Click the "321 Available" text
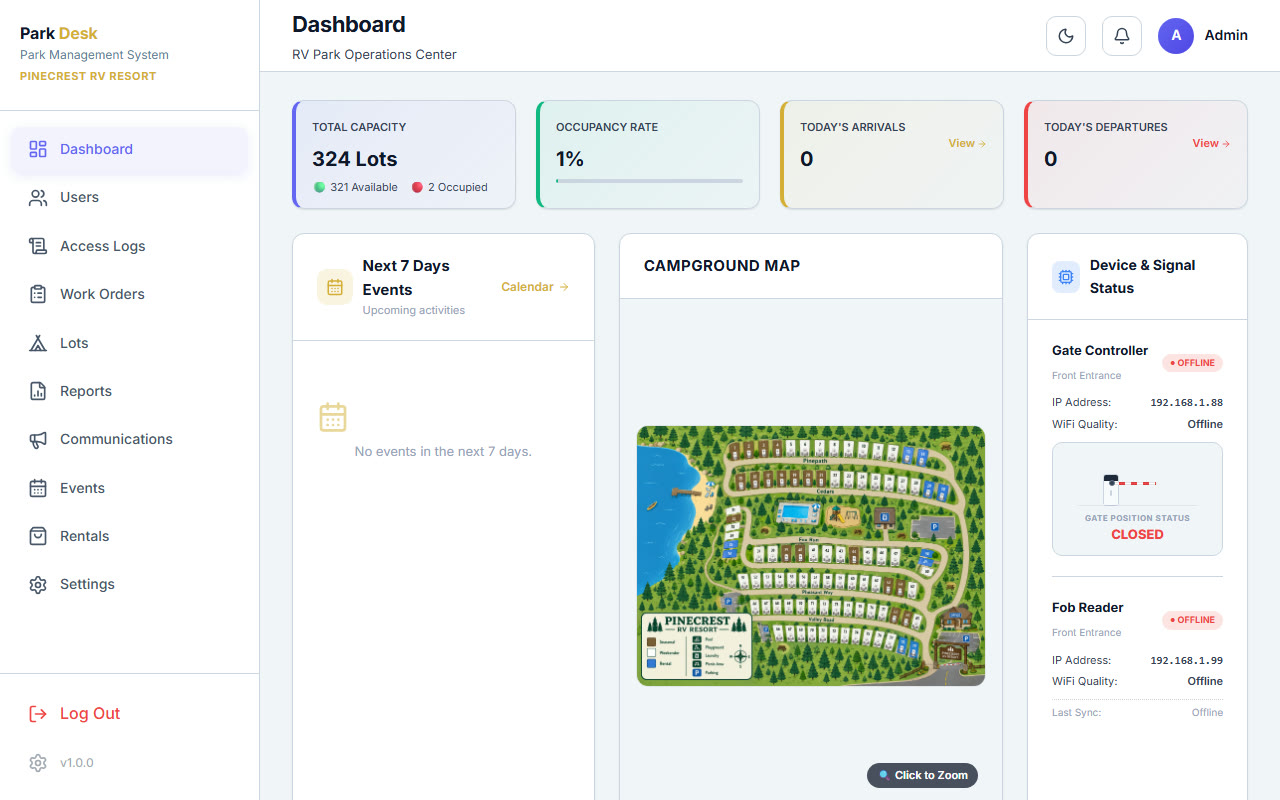The image size is (1280, 800). [x=364, y=187]
